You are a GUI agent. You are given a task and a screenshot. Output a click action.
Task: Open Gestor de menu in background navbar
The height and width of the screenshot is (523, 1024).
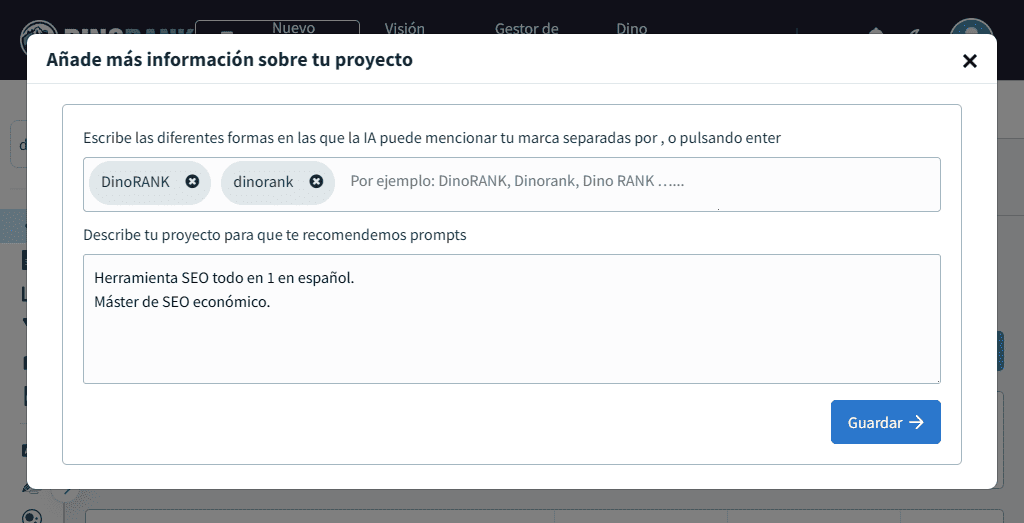[x=526, y=28]
